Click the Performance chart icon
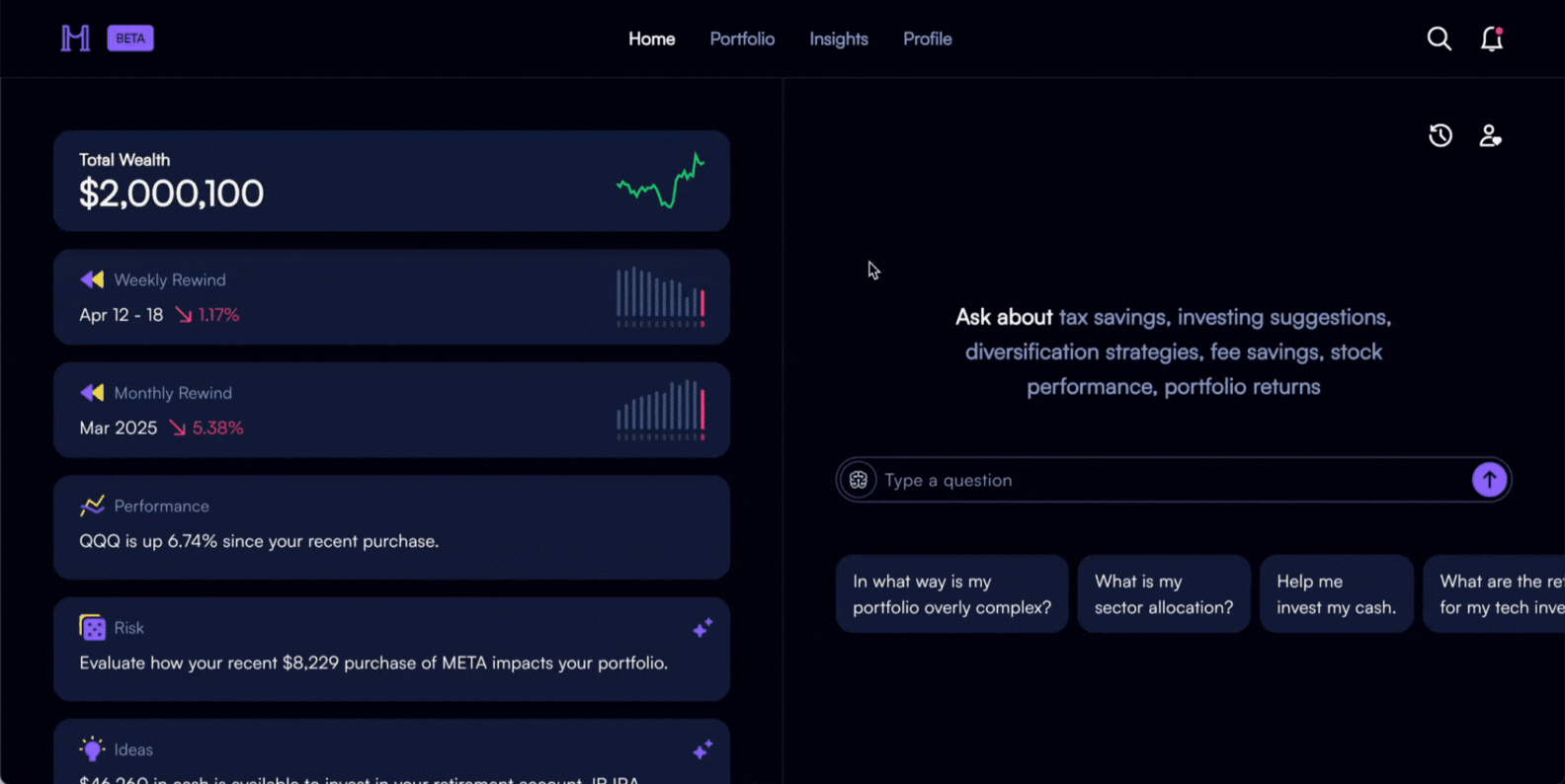Image resolution: width=1565 pixels, height=784 pixels. [x=92, y=506]
